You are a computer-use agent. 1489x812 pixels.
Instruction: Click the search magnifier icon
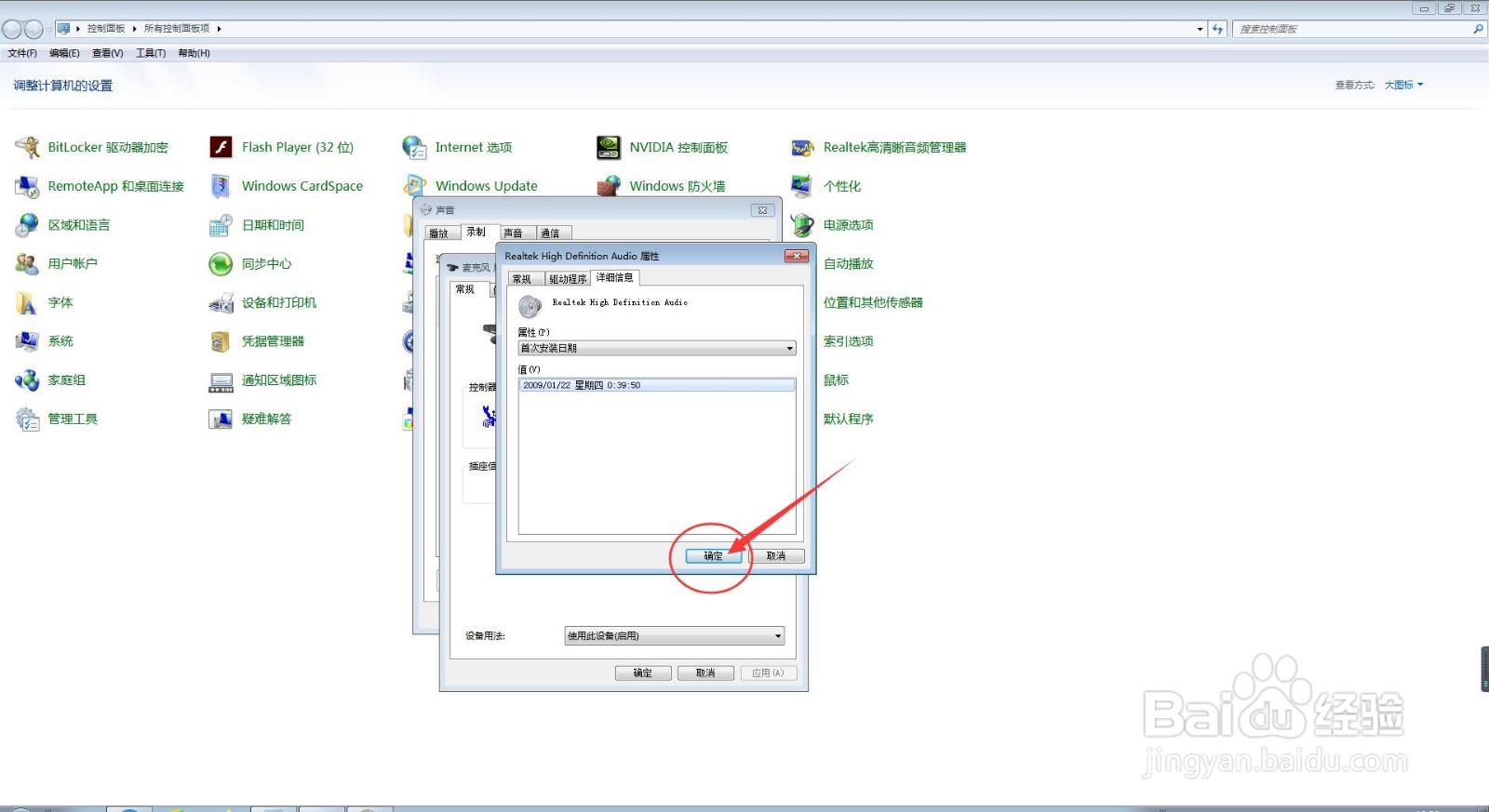(1477, 29)
